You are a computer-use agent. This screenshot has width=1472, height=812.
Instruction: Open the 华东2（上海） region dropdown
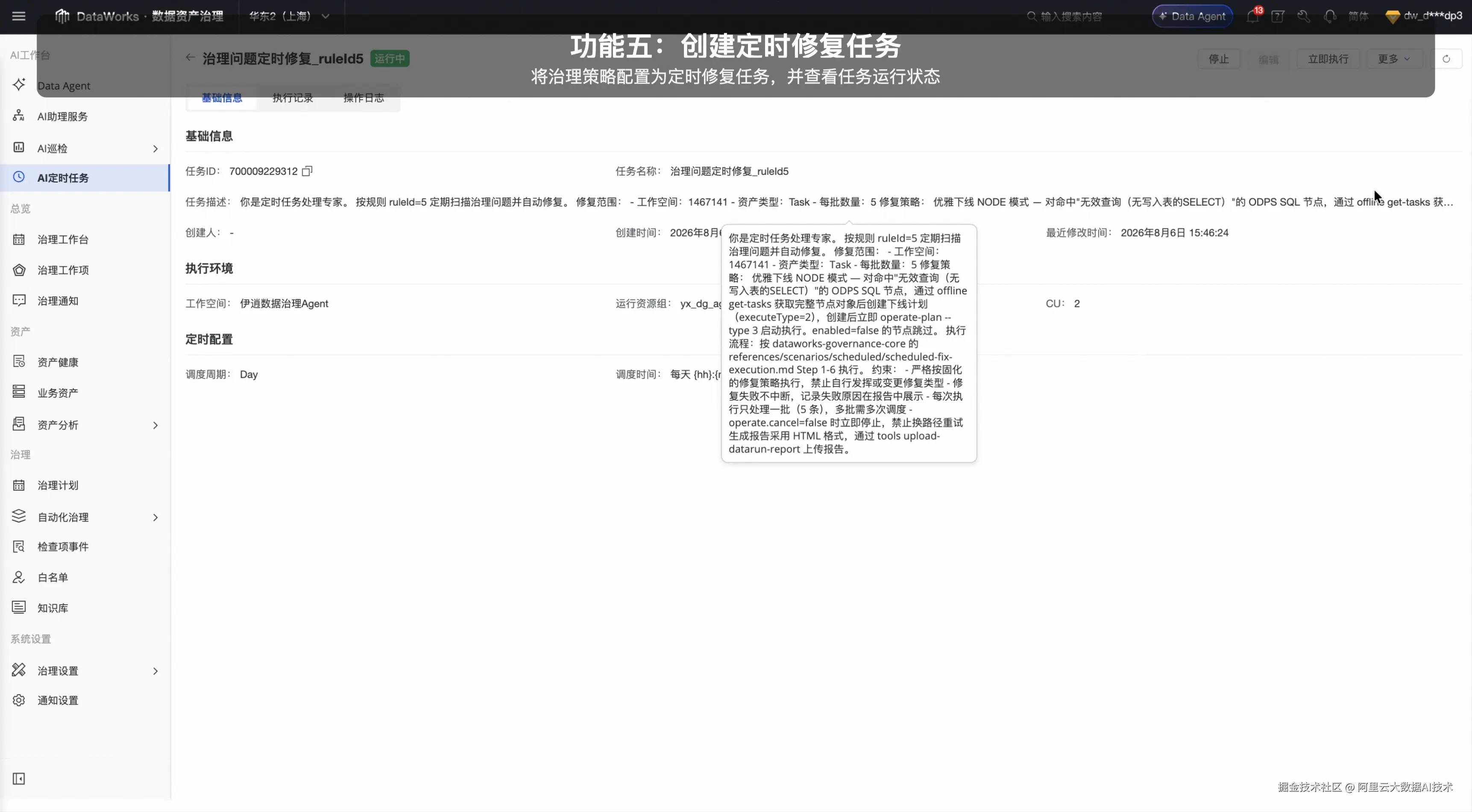pyautogui.click(x=289, y=16)
